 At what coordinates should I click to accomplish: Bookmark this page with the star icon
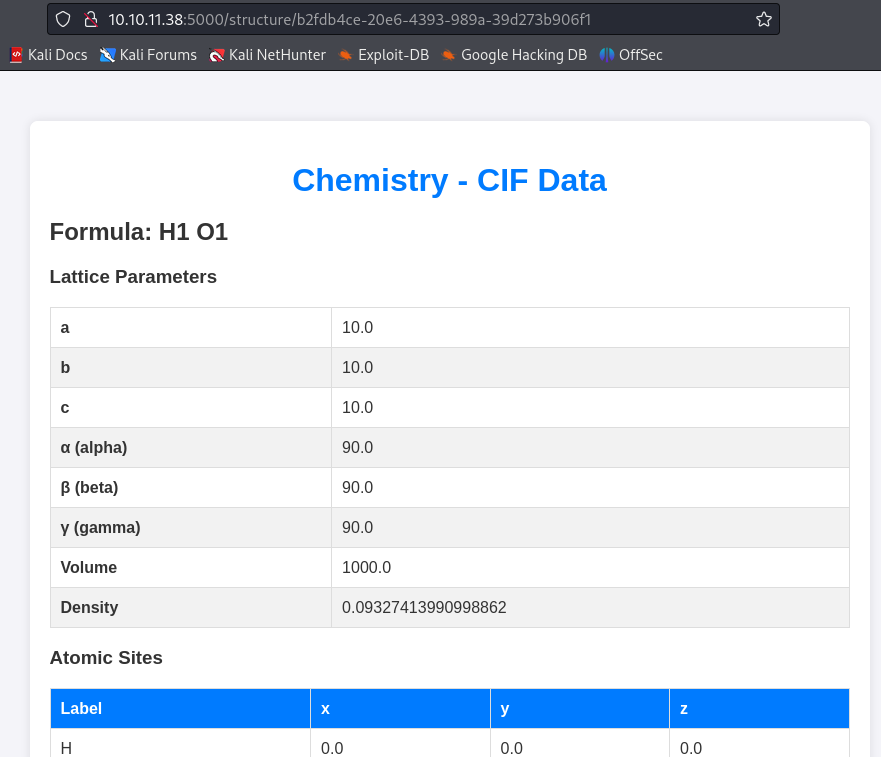click(764, 20)
